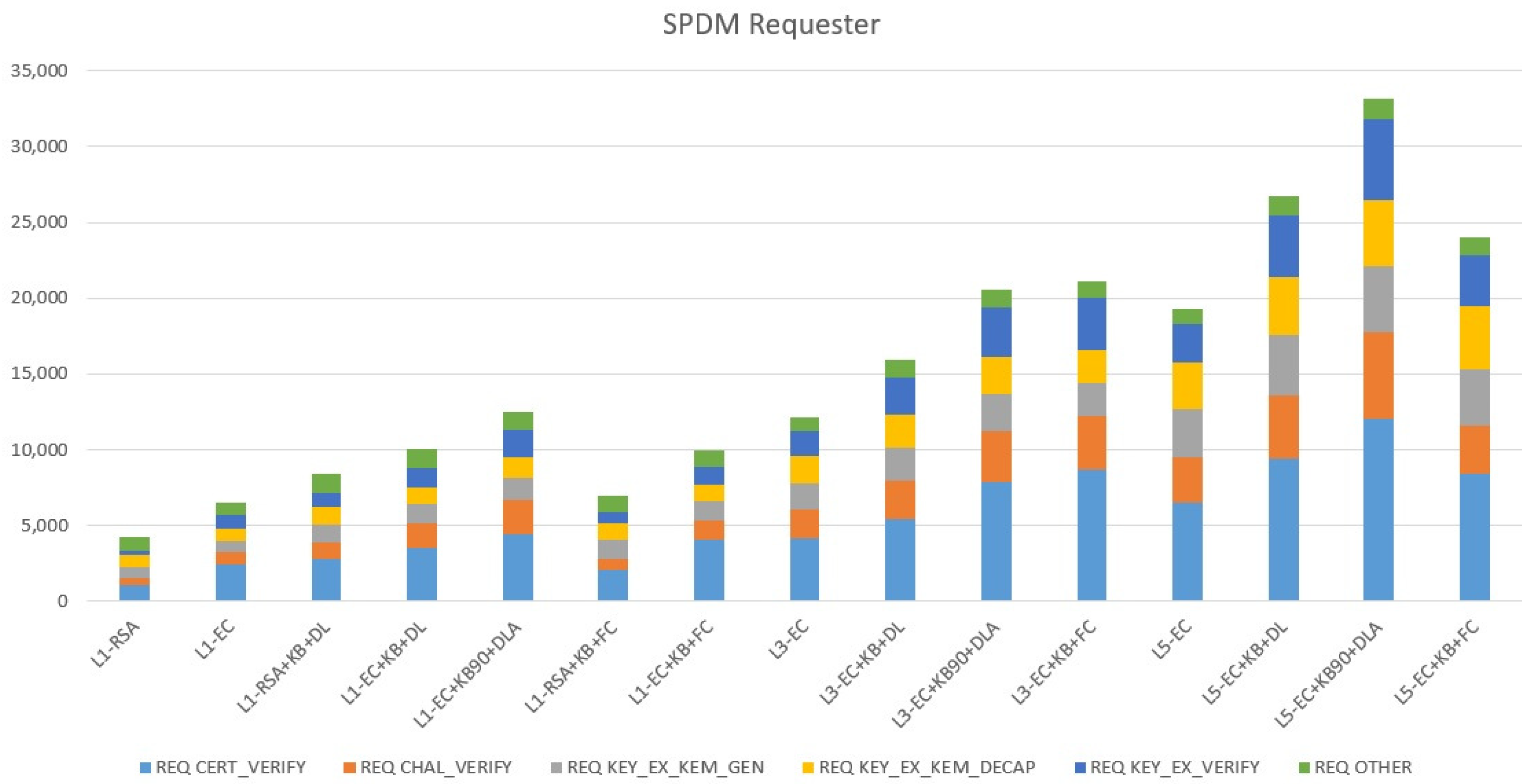
Task: Click the green top segment of L3-EC+KB+FC bar
Action: point(1091,289)
